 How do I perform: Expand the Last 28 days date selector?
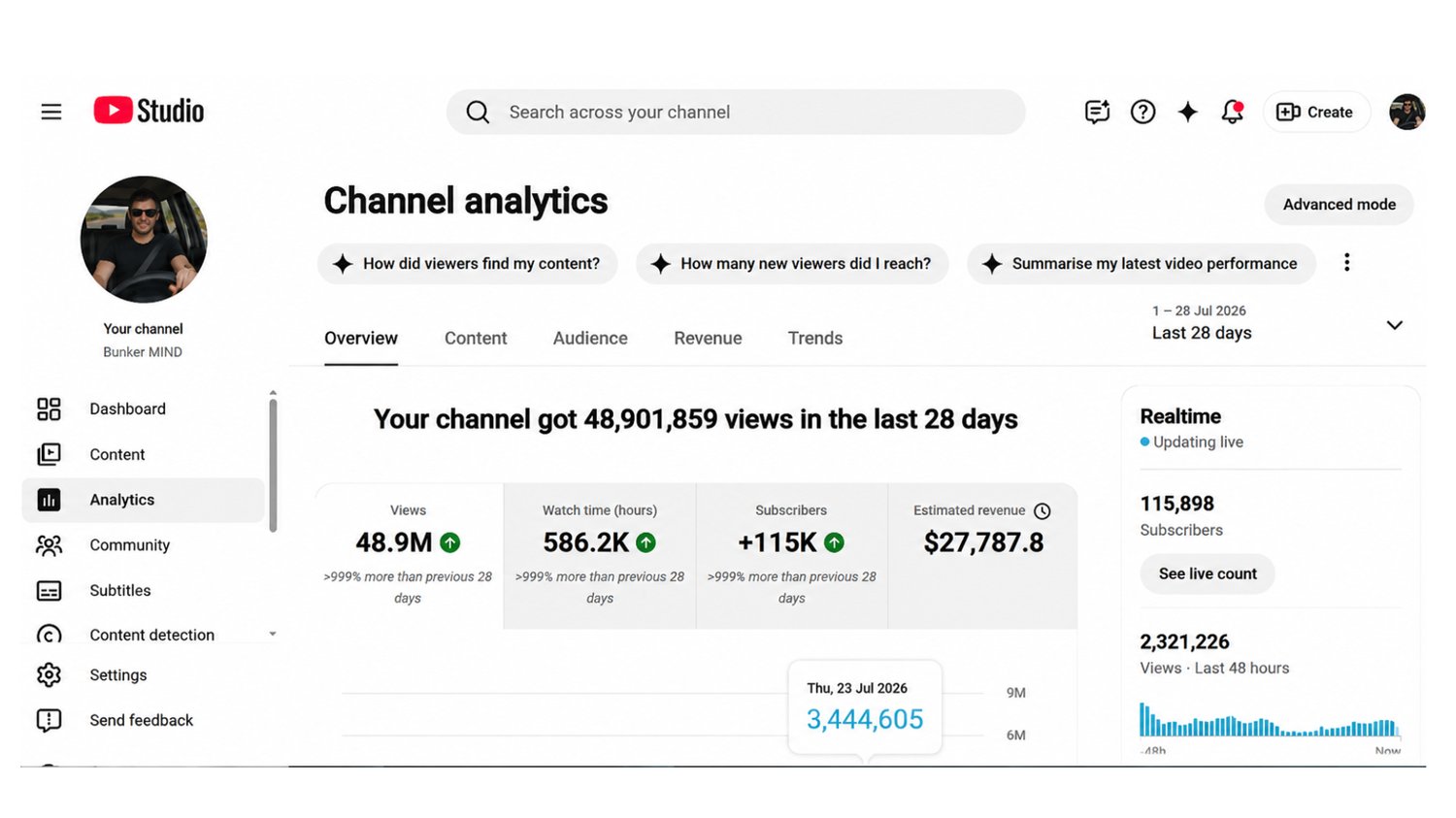[x=1276, y=323]
